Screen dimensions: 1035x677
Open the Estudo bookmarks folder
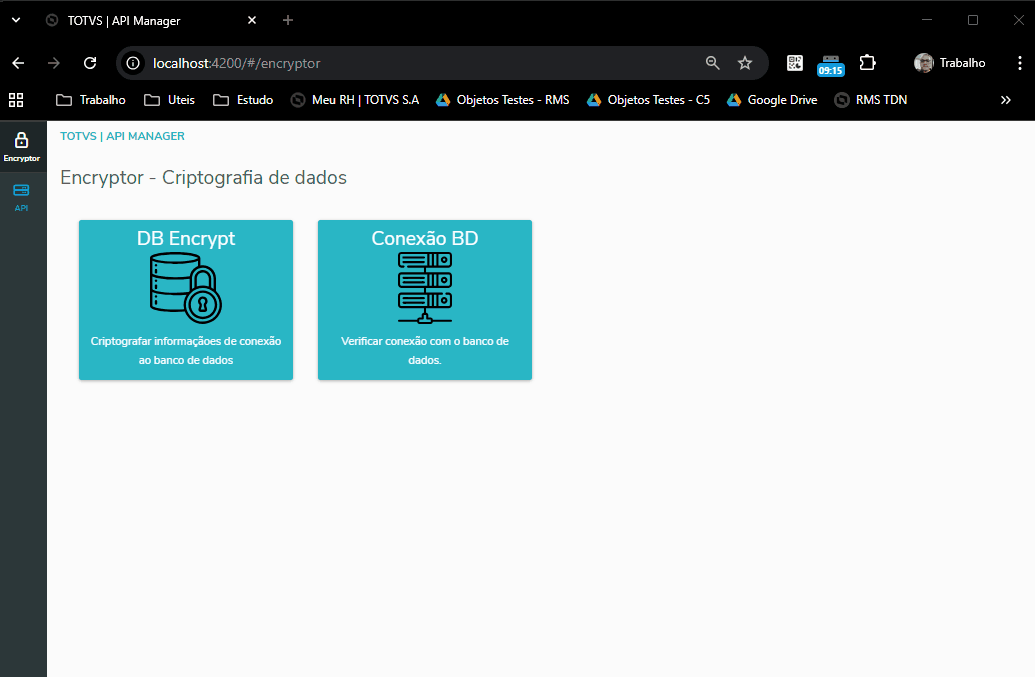click(x=243, y=100)
